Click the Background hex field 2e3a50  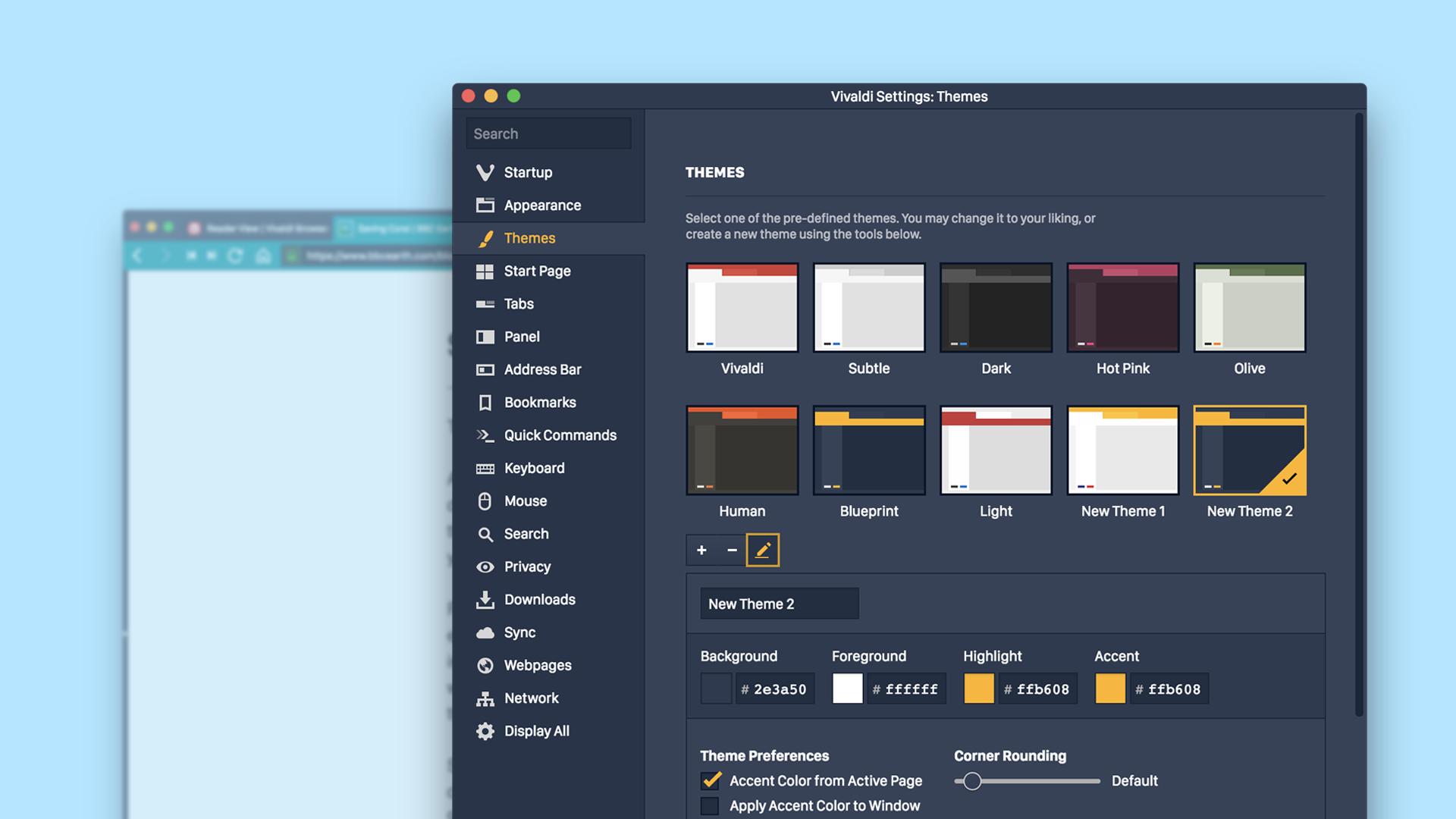[775, 689]
